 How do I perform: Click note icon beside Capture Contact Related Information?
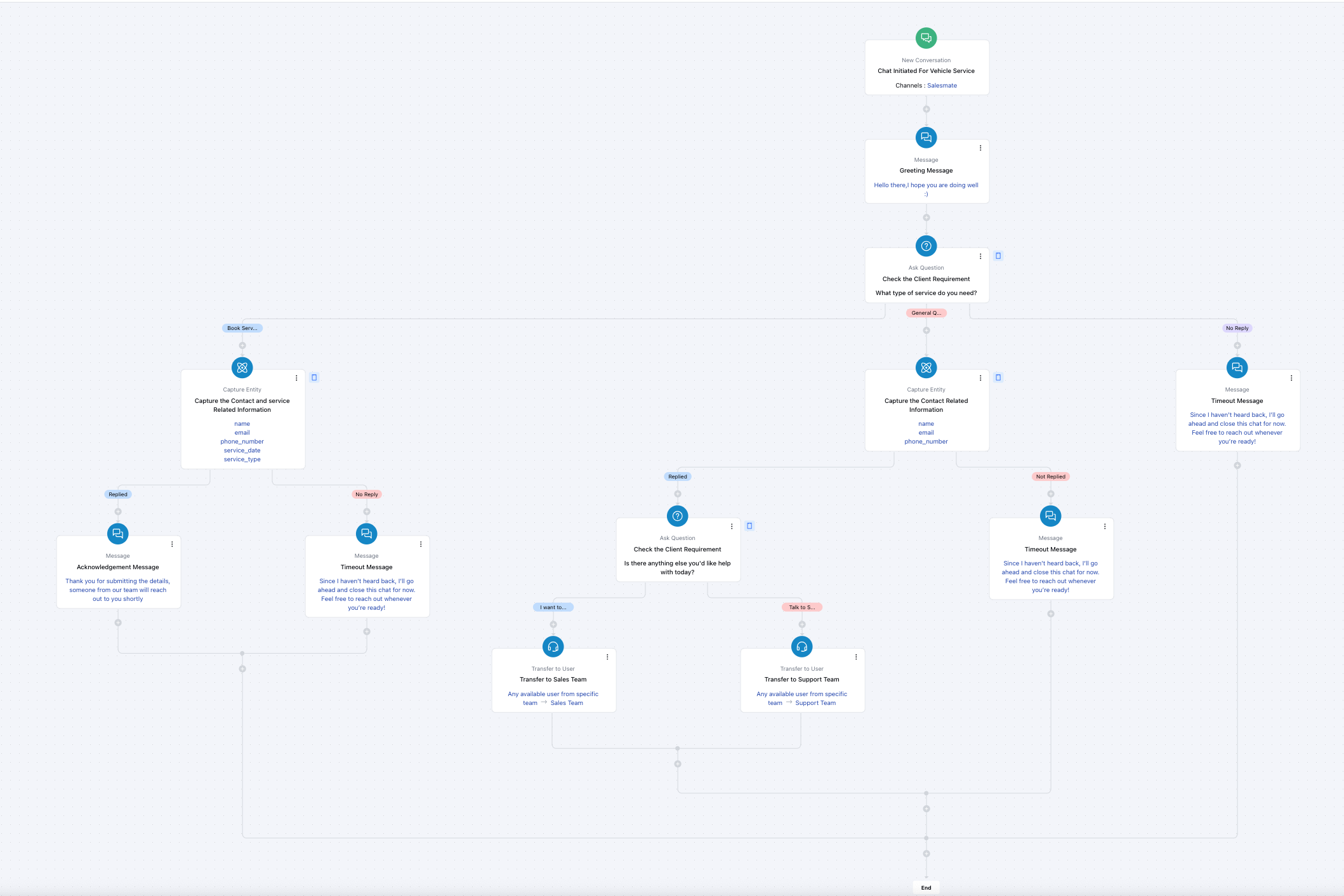click(998, 378)
